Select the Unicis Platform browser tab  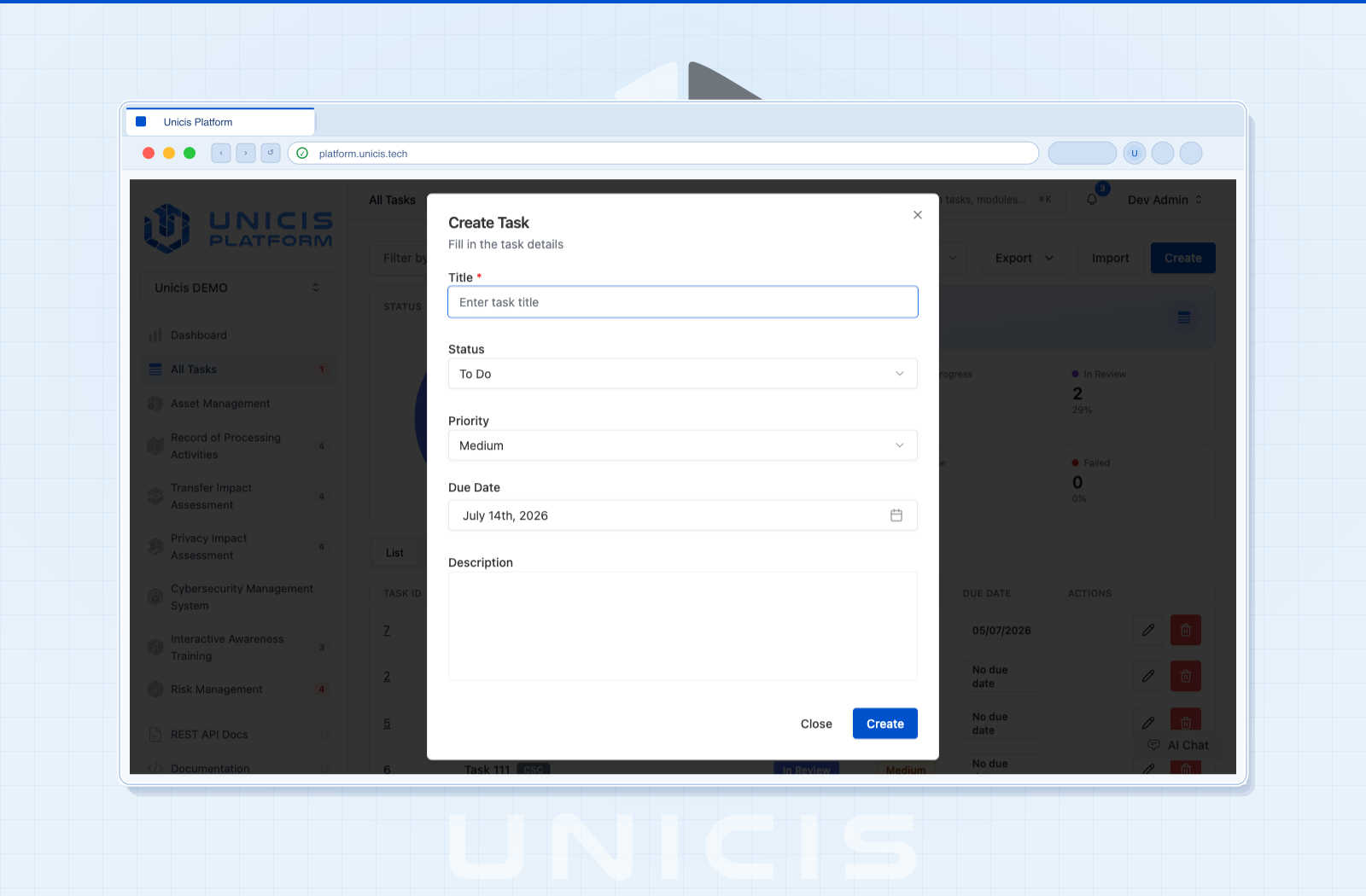[221, 122]
